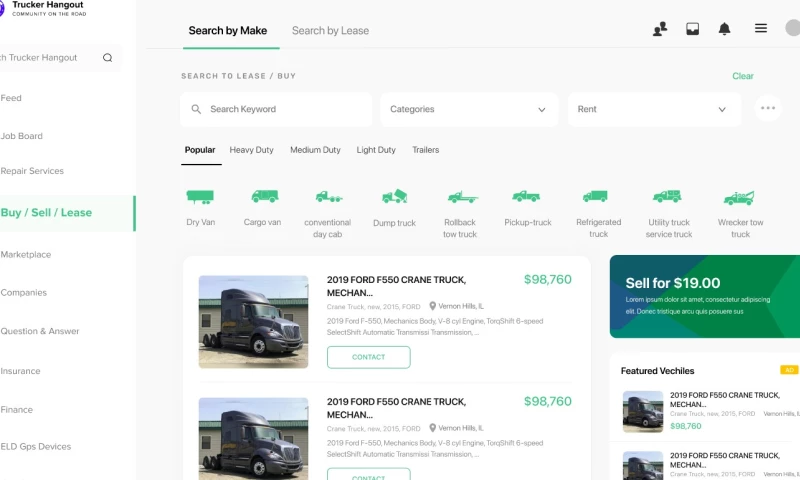Open more filters three-dots button
Viewport: 800px width, 480px height.
(768, 108)
